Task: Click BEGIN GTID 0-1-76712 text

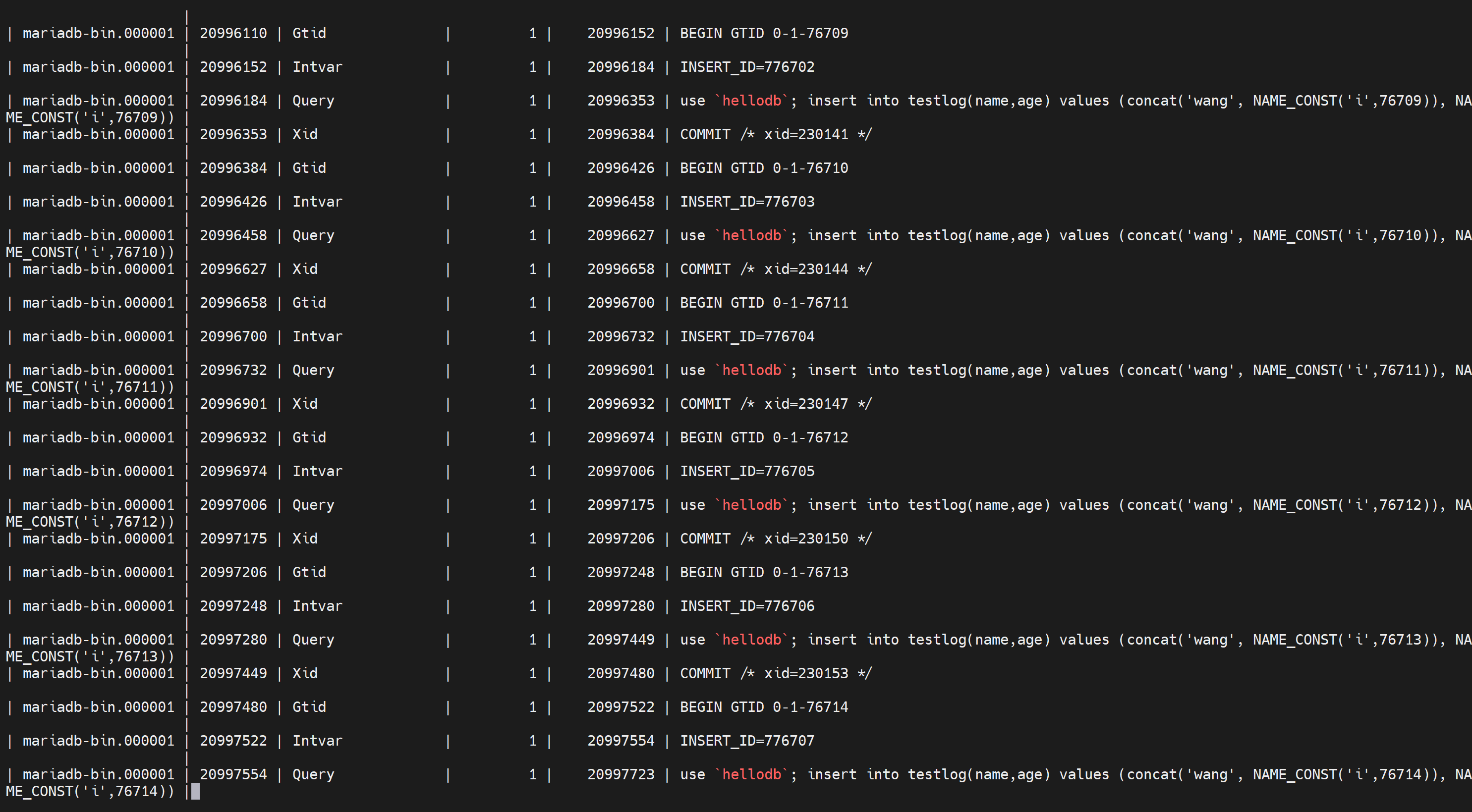Action: 763,437
